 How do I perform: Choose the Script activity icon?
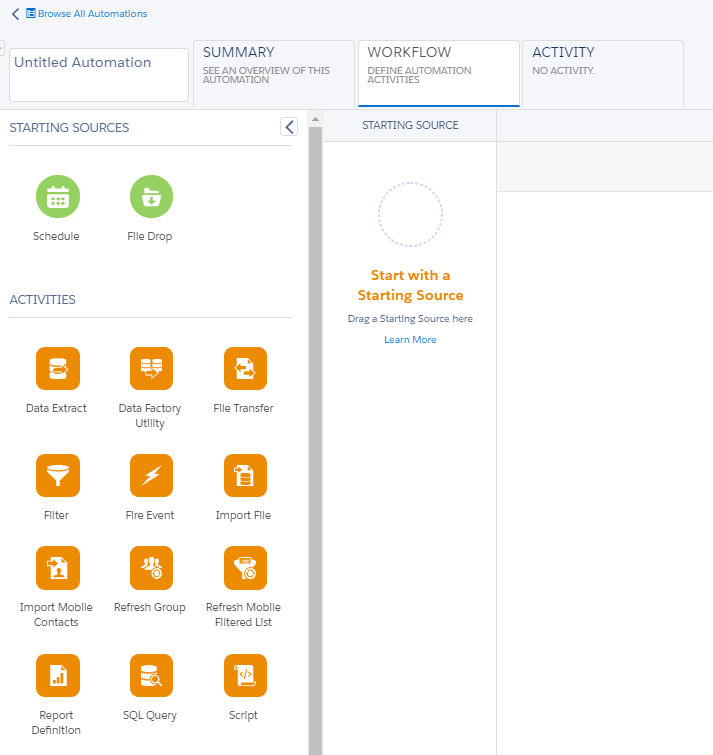[245, 676]
